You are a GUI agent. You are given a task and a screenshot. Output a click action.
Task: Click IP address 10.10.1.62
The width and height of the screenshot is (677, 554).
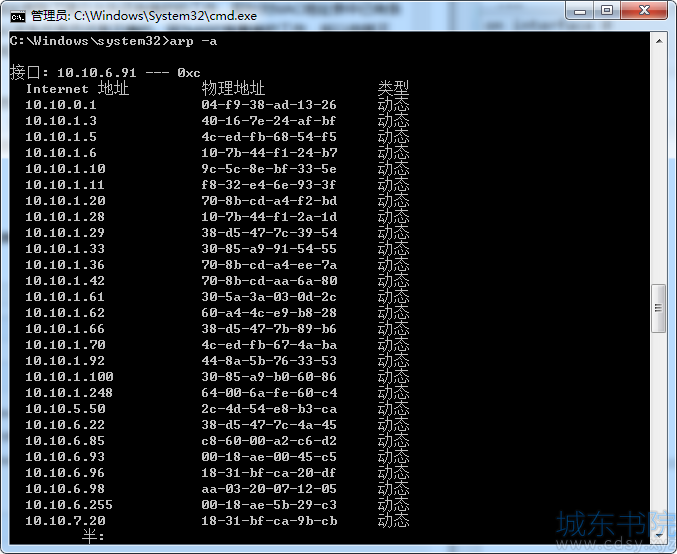pos(65,313)
